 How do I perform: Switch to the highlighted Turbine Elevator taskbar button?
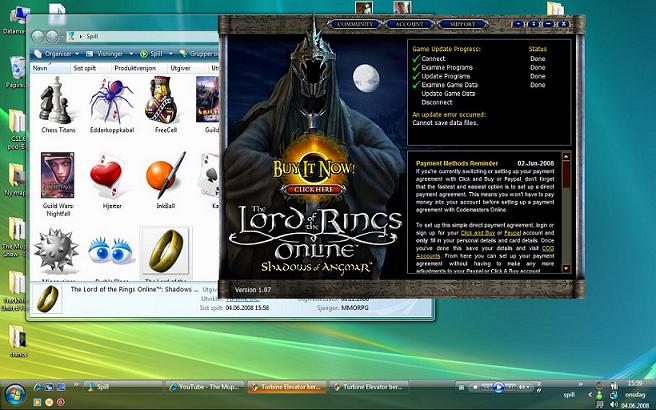[x=287, y=387]
